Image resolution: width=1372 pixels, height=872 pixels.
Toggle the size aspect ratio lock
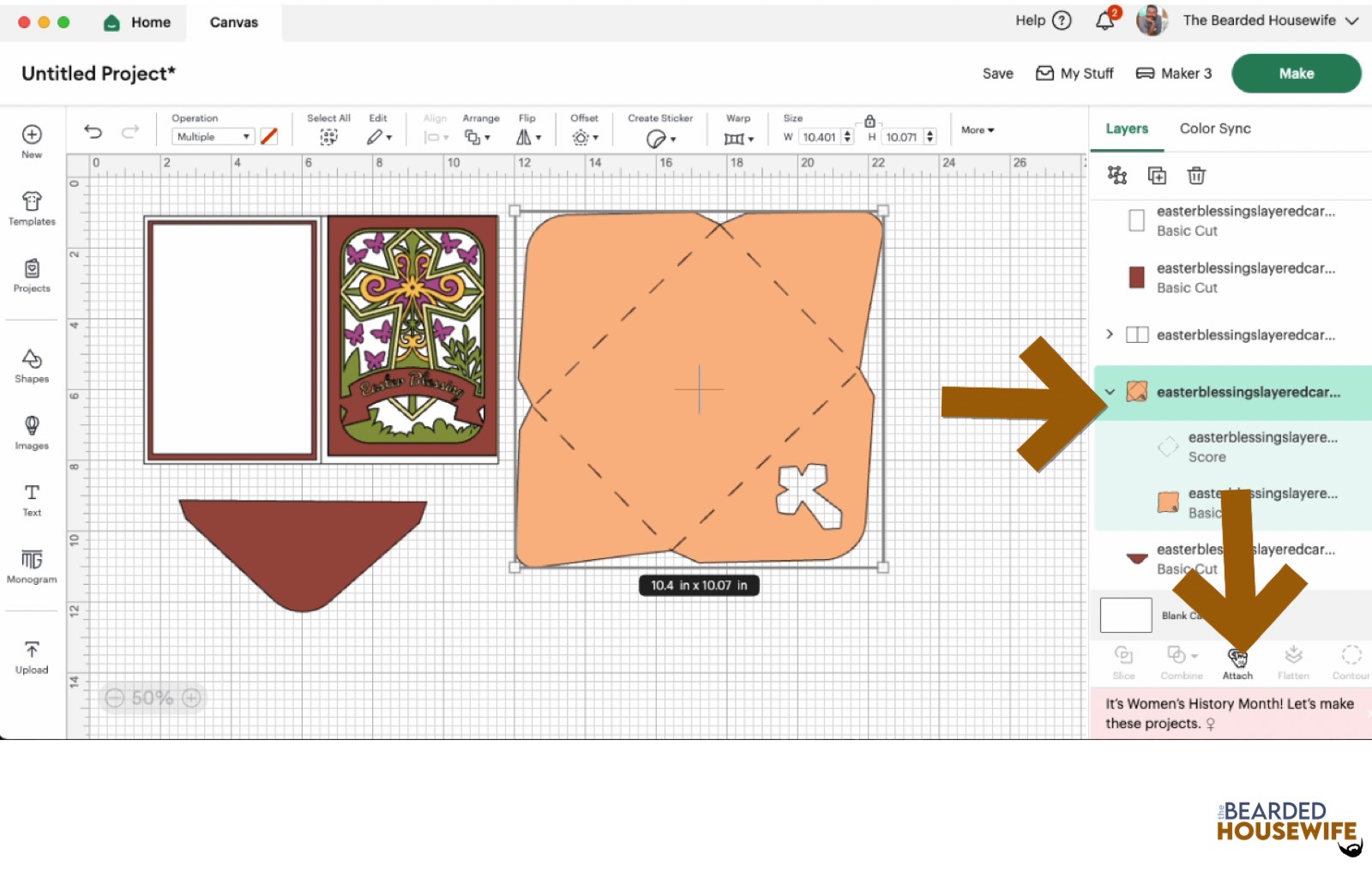click(x=870, y=121)
